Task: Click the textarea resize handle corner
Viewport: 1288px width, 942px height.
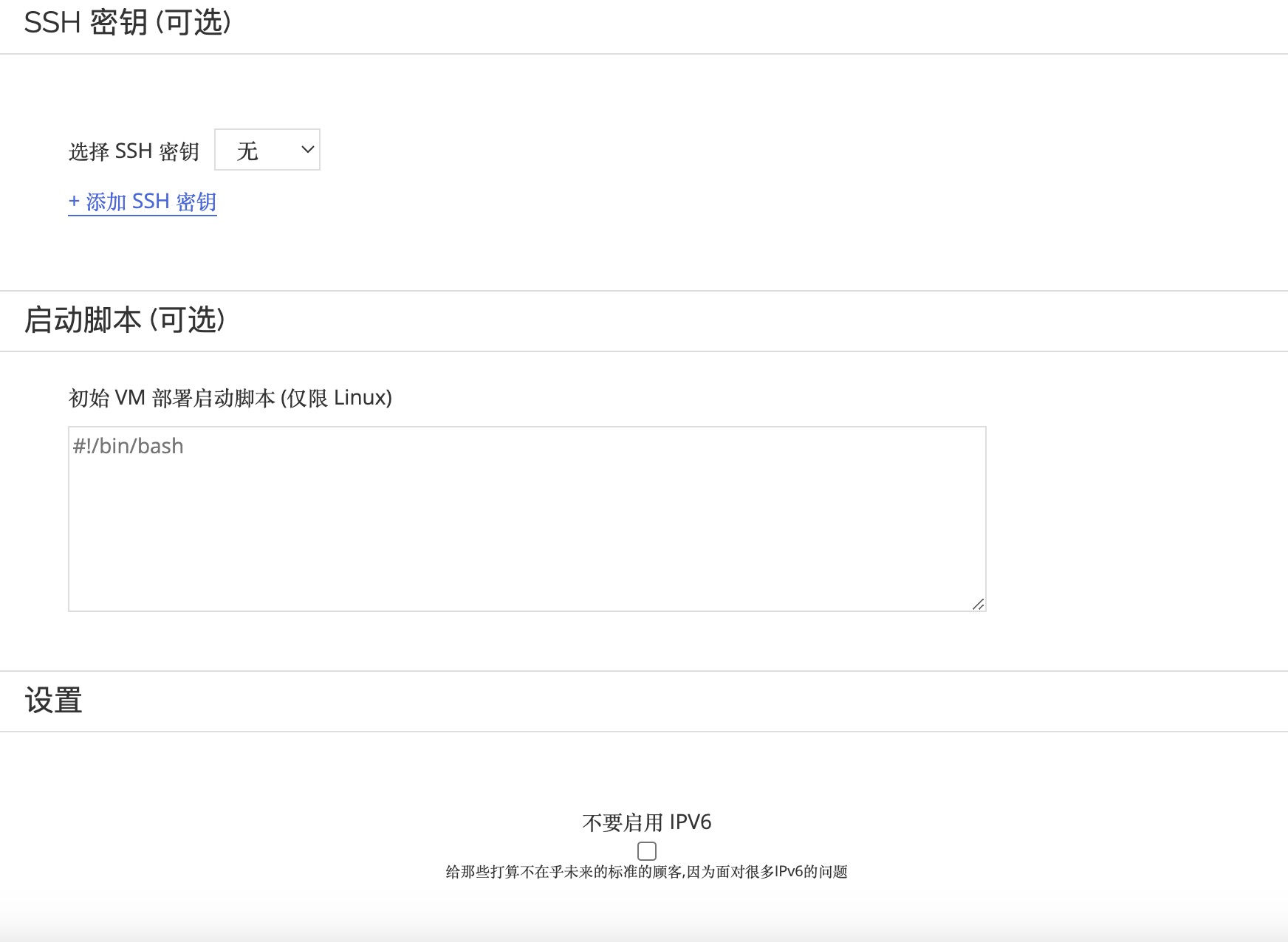Action: click(978, 604)
